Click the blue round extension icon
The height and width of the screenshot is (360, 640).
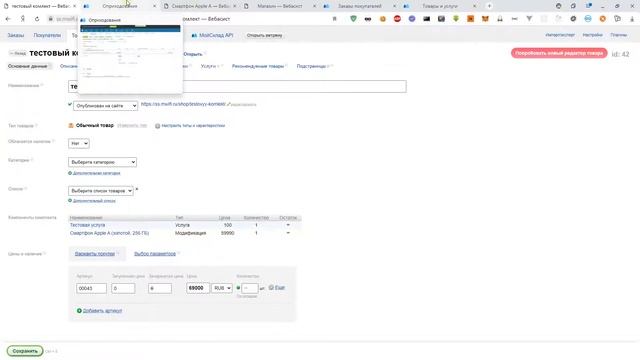click(x=588, y=19)
